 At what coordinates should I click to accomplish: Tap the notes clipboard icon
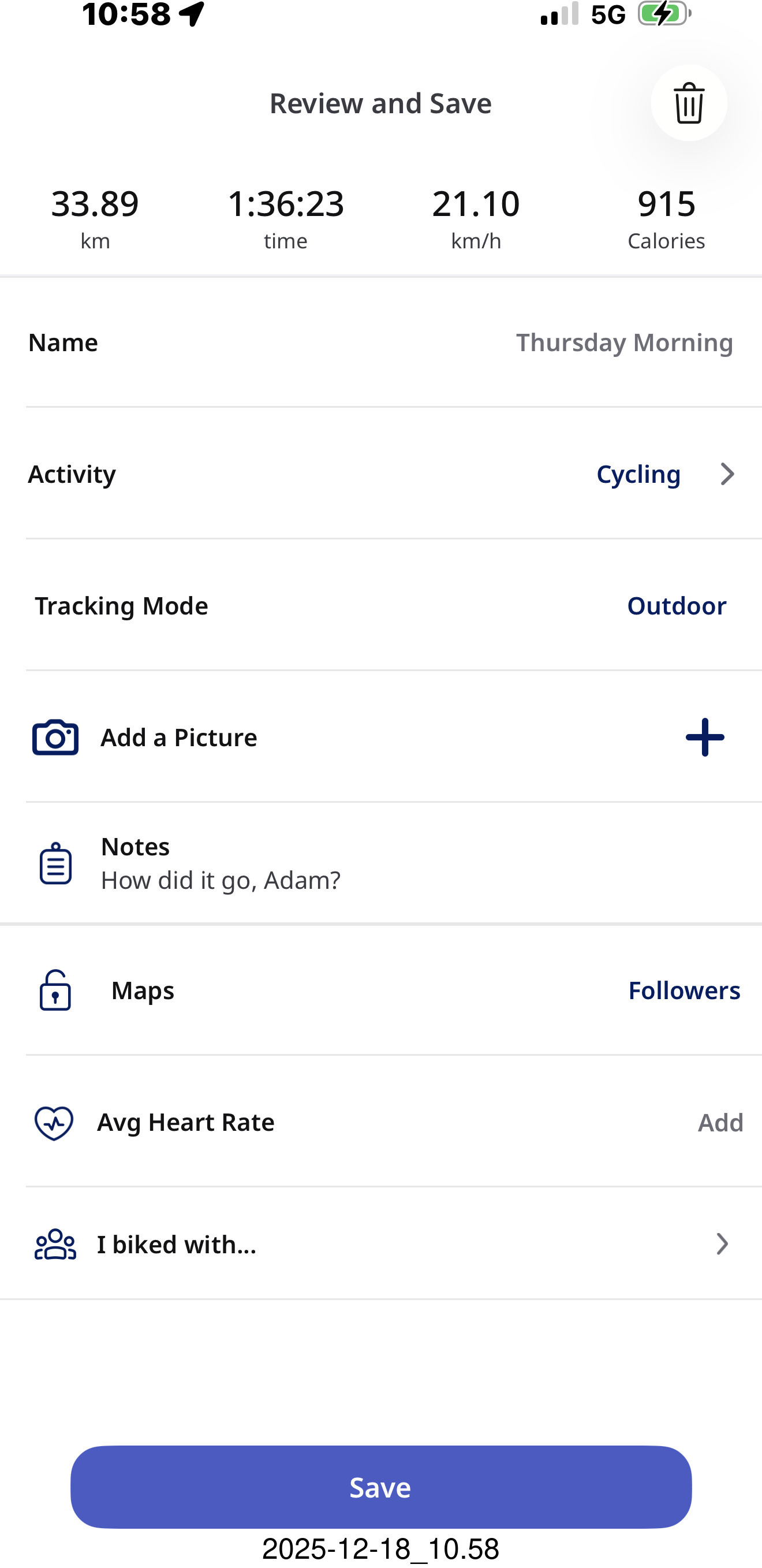coord(55,863)
